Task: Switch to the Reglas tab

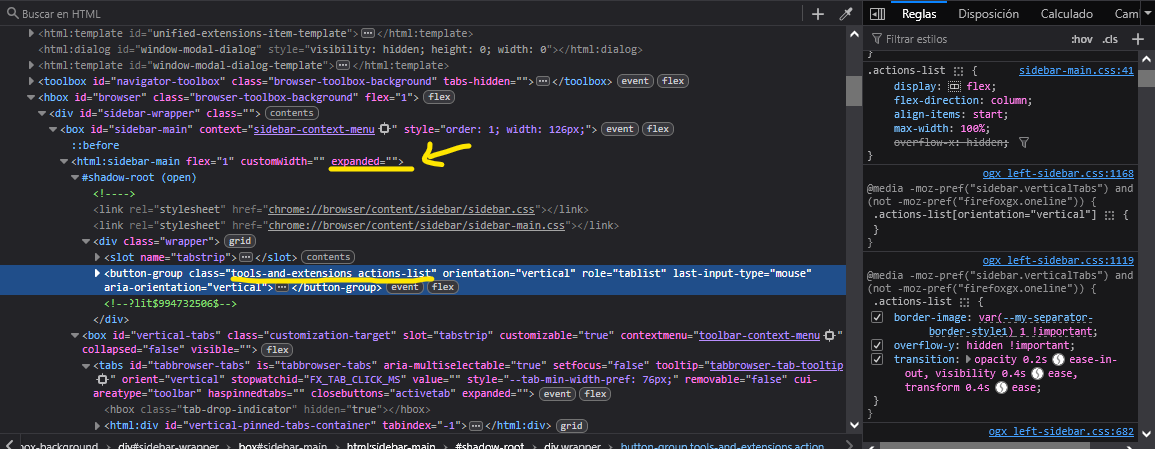Action: [919, 14]
